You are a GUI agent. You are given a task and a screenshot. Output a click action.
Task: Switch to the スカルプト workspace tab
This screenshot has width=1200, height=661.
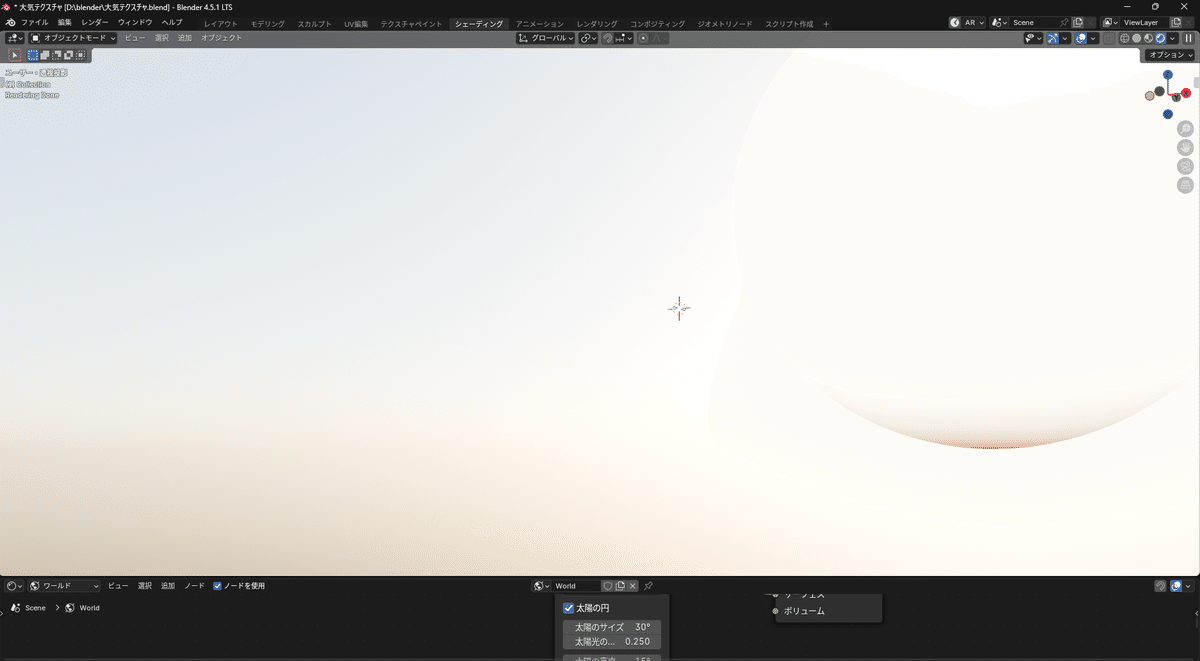[314, 23]
